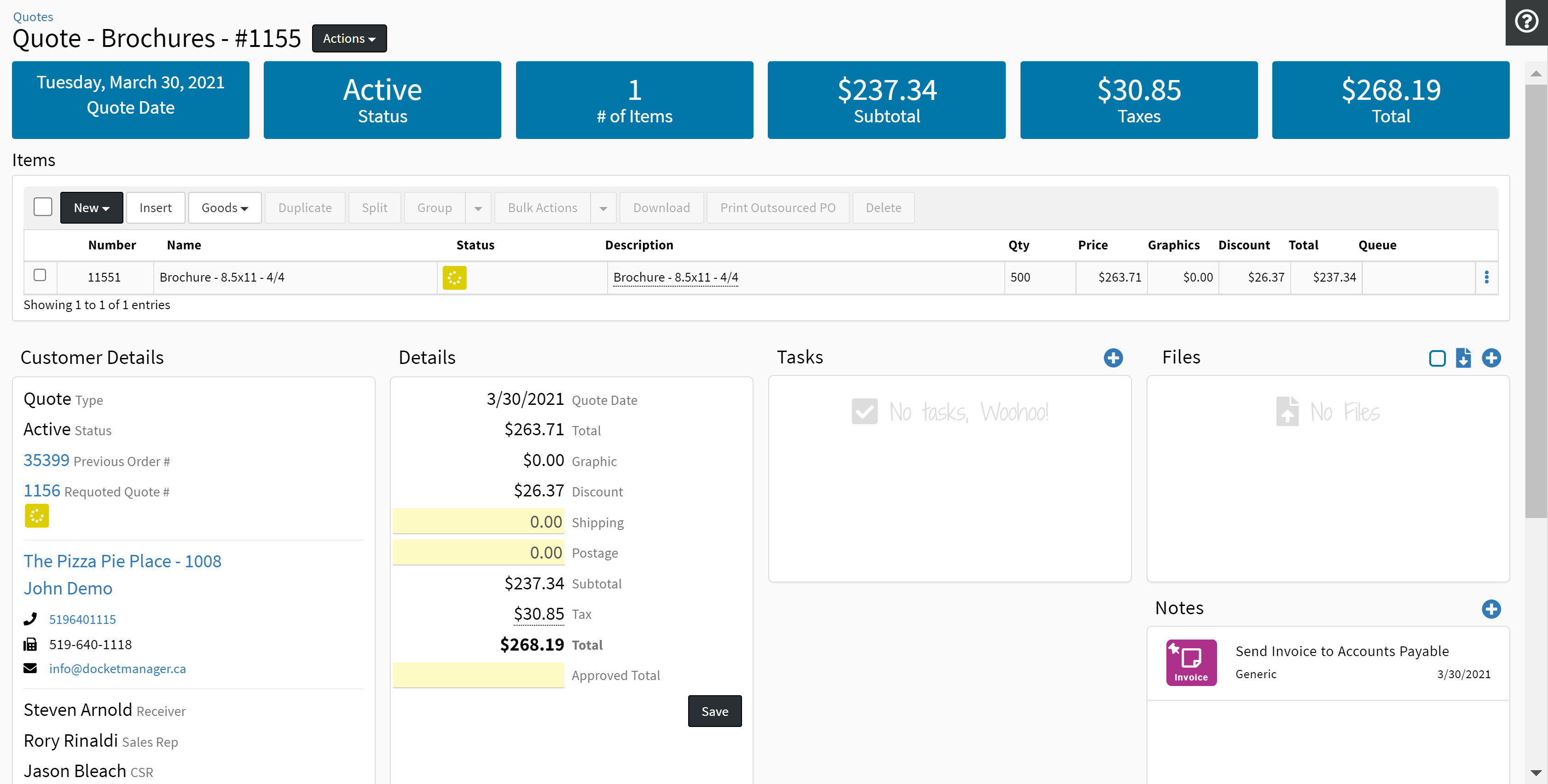Click the Insert button
1548x784 pixels.
(156, 208)
